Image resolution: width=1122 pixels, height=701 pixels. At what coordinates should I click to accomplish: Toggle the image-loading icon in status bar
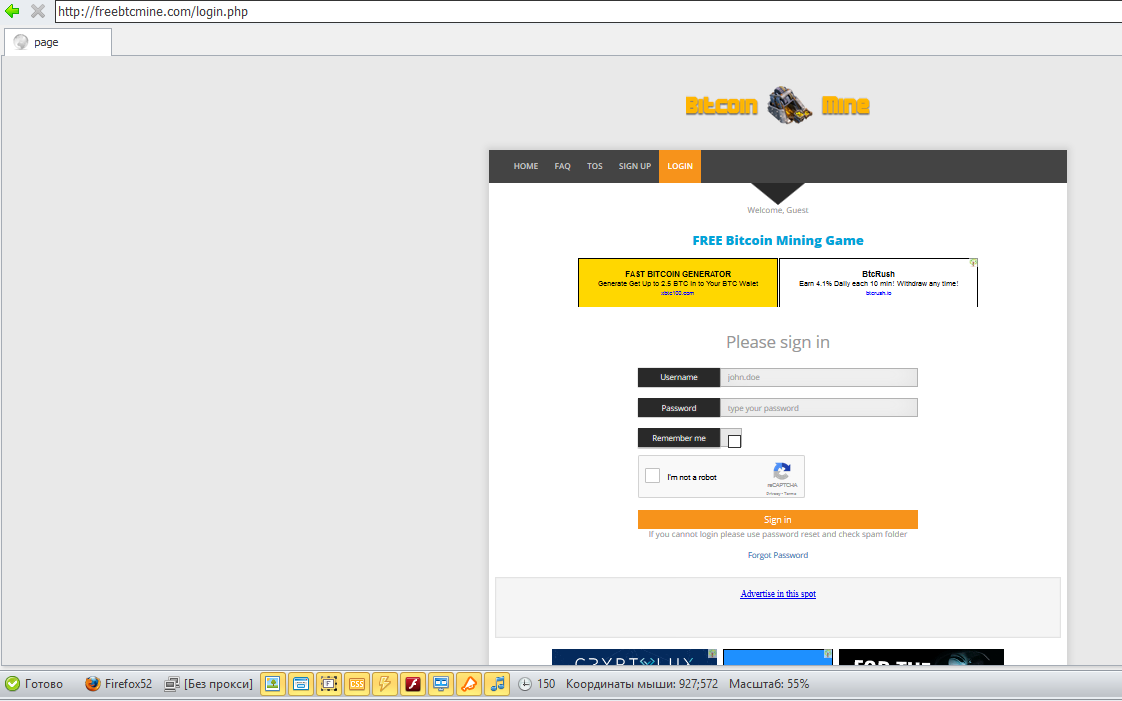click(x=273, y=684)
